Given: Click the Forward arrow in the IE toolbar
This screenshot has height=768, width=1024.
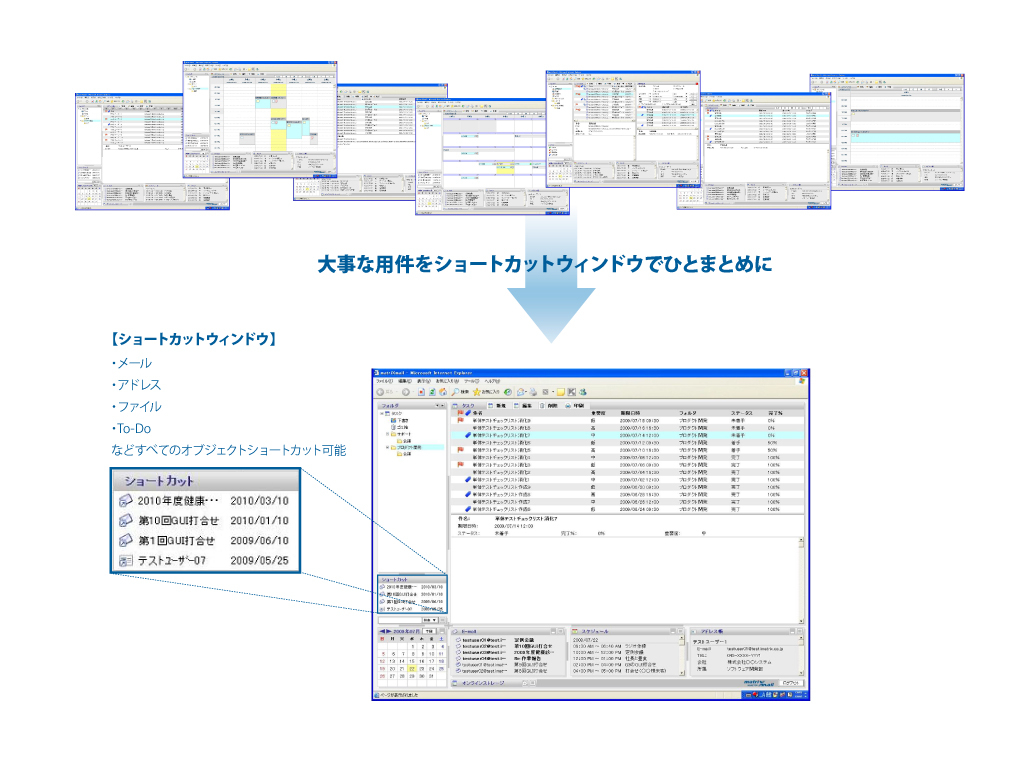Looking at the screenshot, I should 406,392.
